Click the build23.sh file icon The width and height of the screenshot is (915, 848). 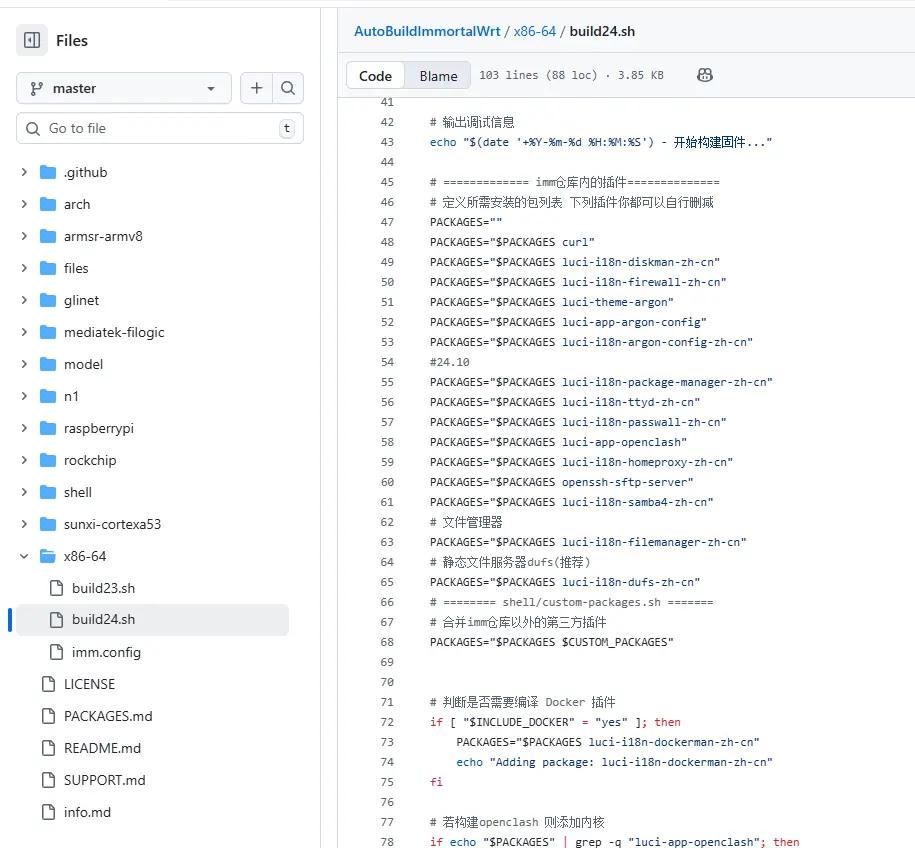point(55,588)
